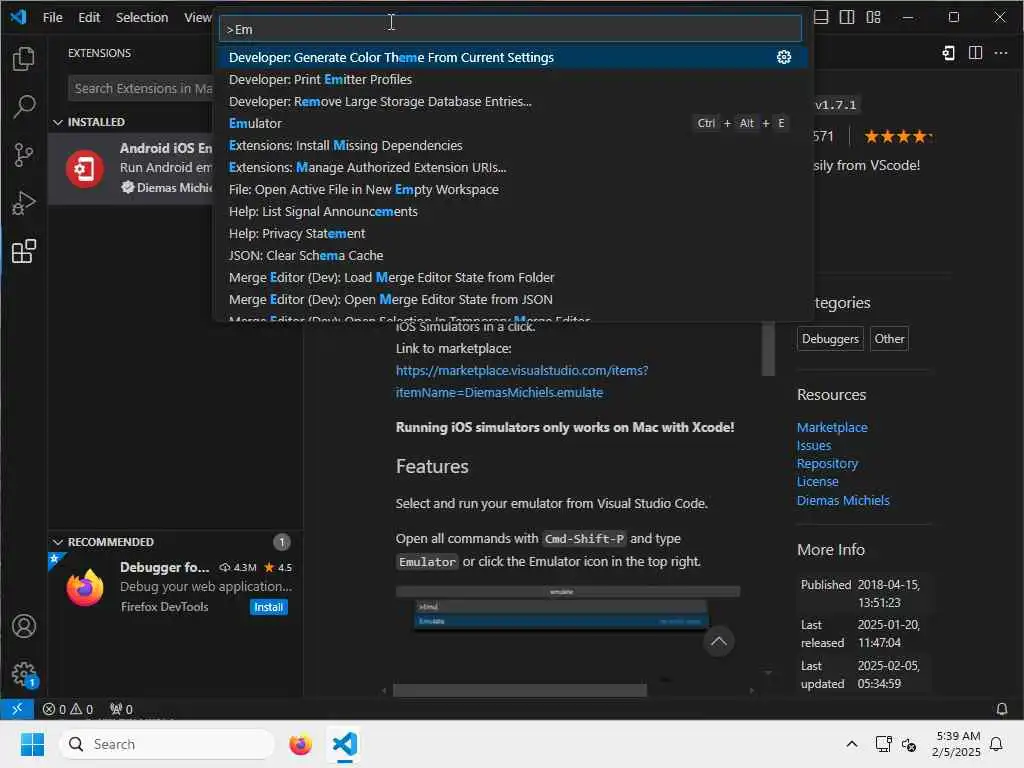The image size is (1024, 768).
Task: Open the License resource link
Action: pyautogui.click(x=817, y=482)
